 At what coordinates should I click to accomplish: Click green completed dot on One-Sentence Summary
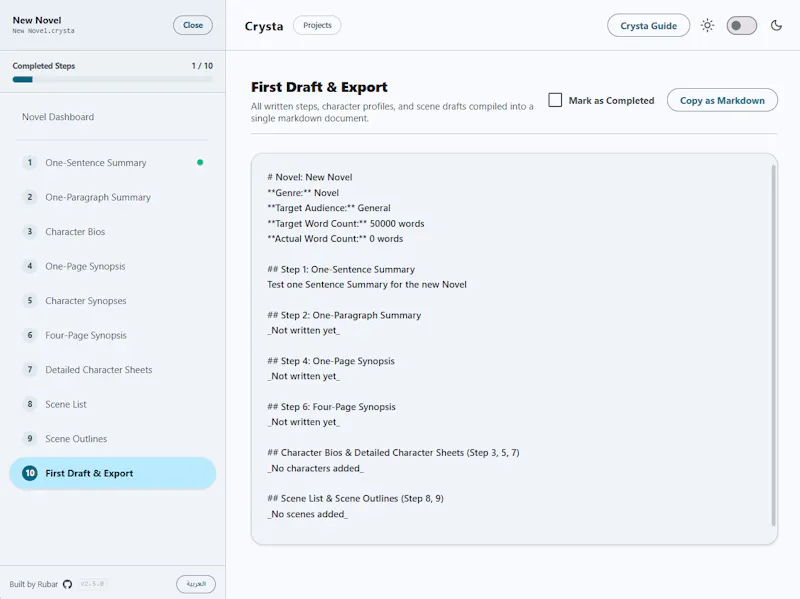tap(200, 162)
